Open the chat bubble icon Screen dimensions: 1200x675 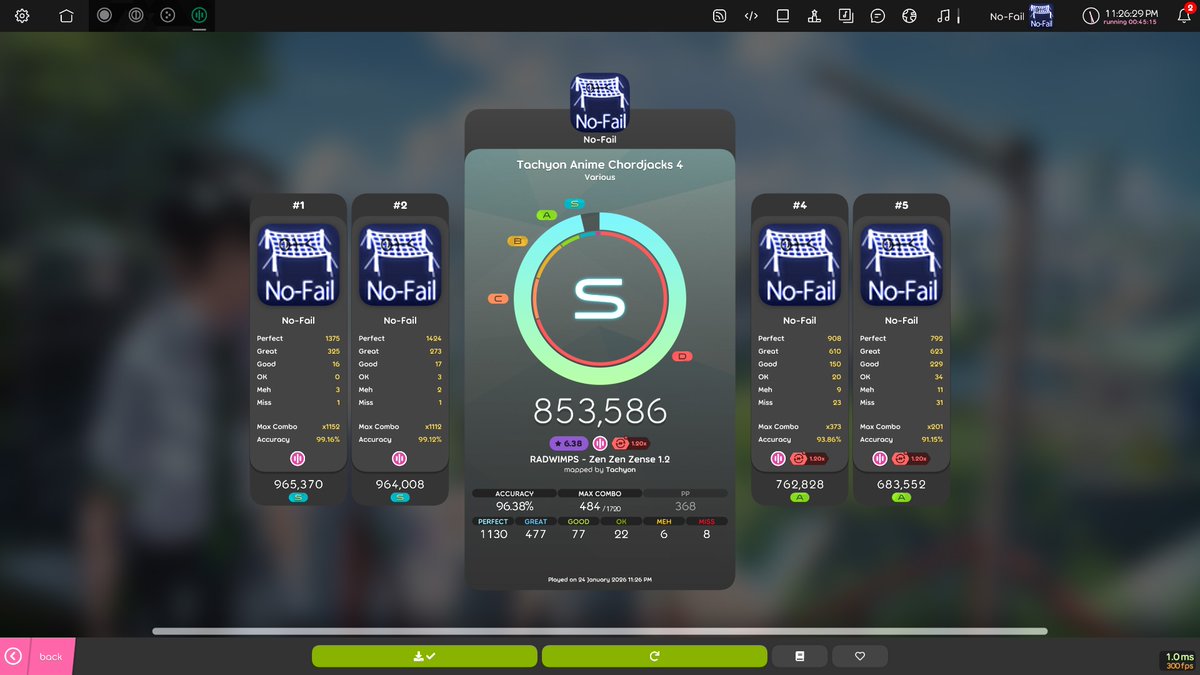pos(878,16)
